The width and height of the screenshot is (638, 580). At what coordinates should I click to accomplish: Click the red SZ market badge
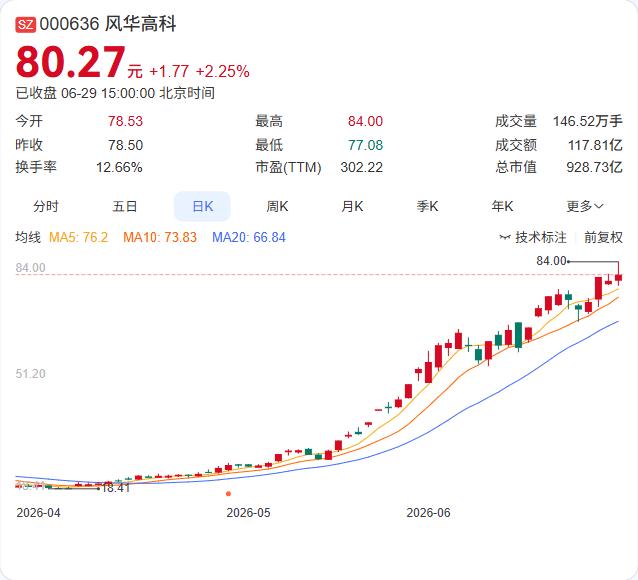[26, 24]
